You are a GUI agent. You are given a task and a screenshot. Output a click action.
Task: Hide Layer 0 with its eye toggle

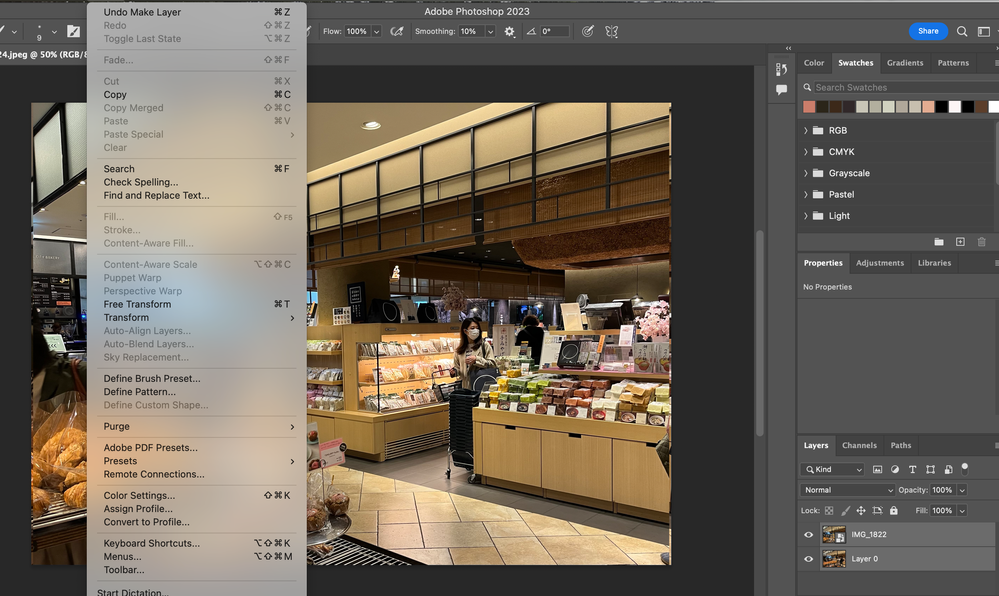pyautogui.click(x=808, y=559)
